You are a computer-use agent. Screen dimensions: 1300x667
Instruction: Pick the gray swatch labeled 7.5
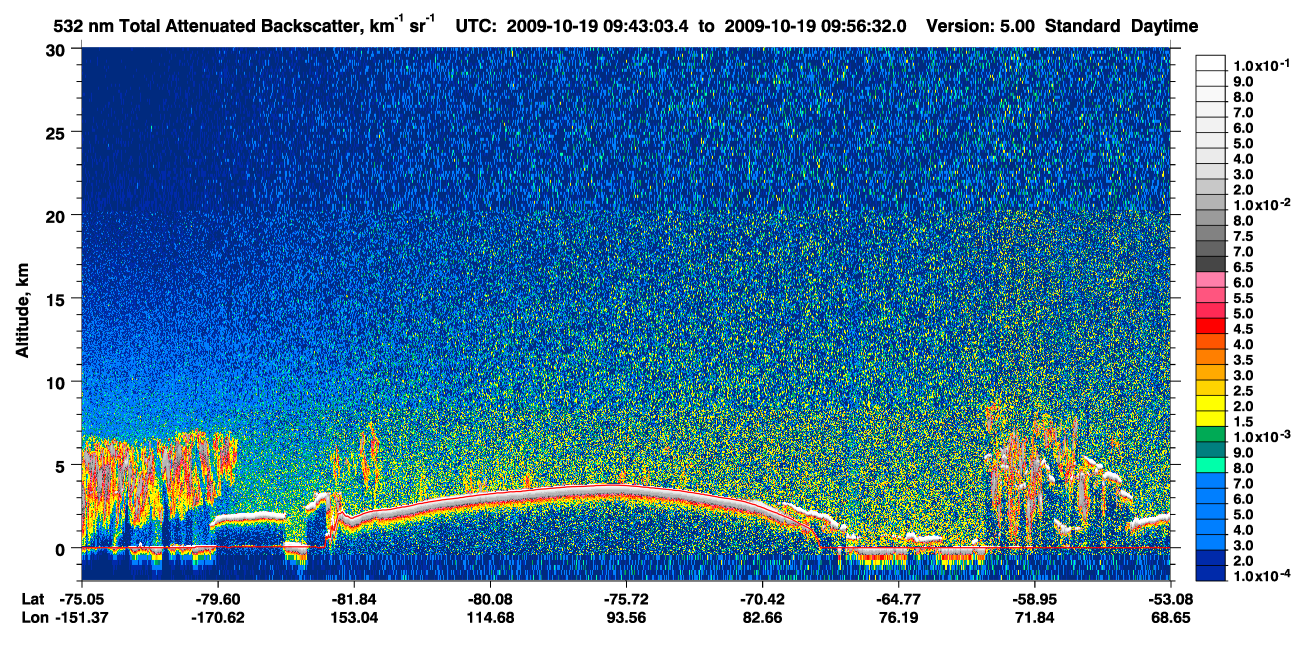1210,235
